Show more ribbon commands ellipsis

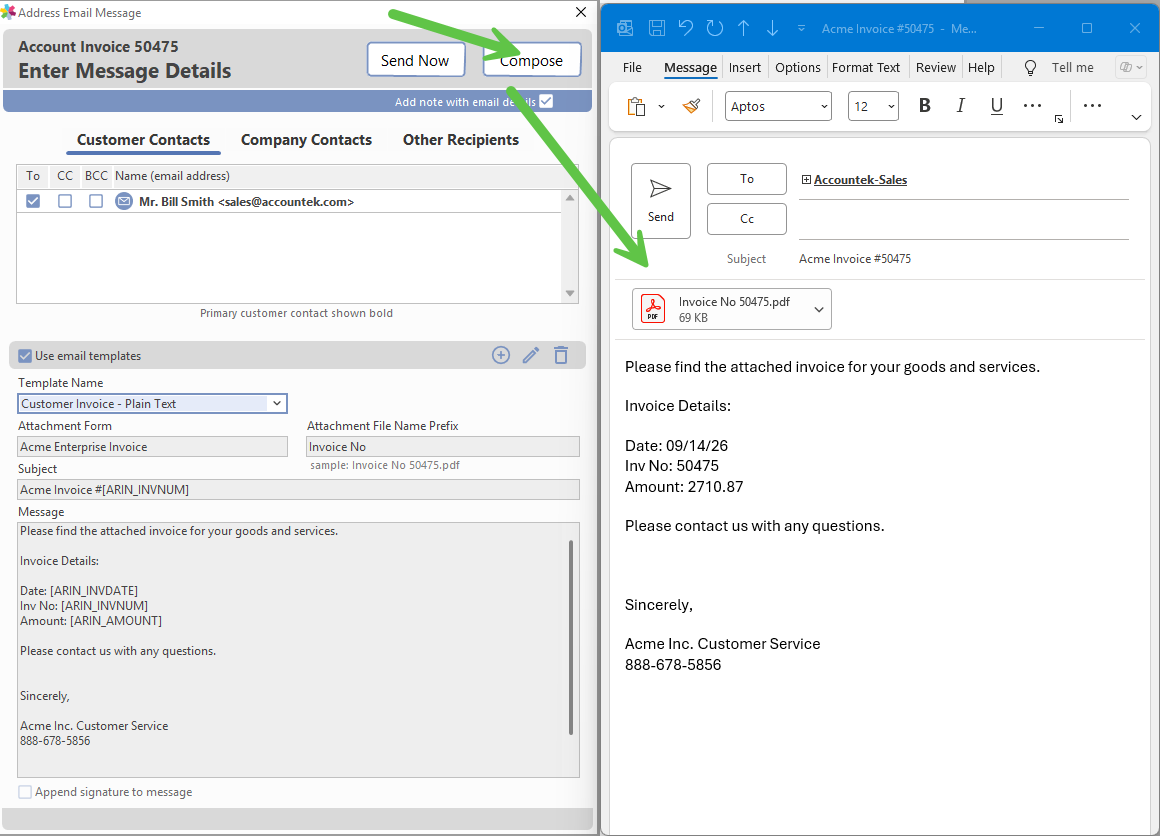pos(1092,106)
